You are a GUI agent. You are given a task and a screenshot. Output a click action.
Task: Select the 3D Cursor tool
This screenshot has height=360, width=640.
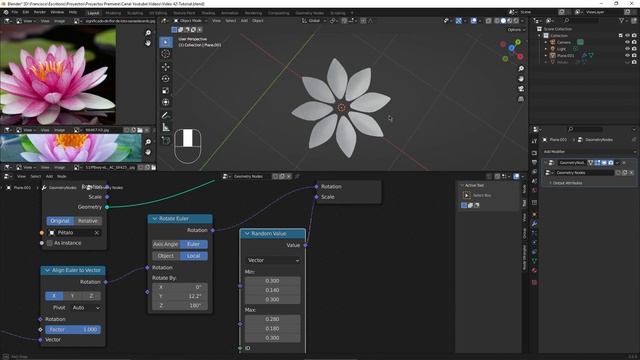pos(166,54)
